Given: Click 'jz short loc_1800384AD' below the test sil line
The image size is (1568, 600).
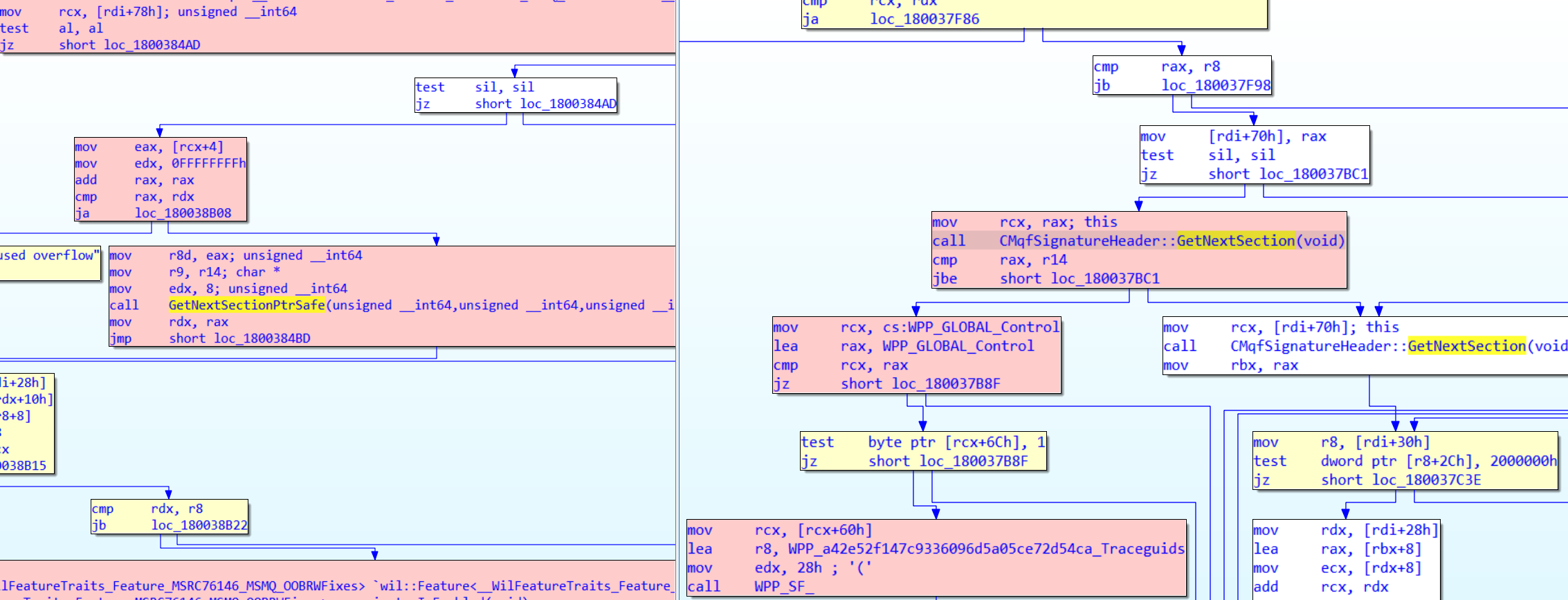Looking at the screenshot, I should pyautogui.click(x=516, y=104).
